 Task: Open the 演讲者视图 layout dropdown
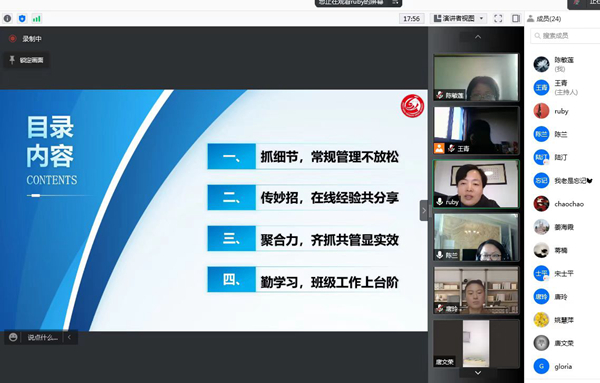point(458,18)
